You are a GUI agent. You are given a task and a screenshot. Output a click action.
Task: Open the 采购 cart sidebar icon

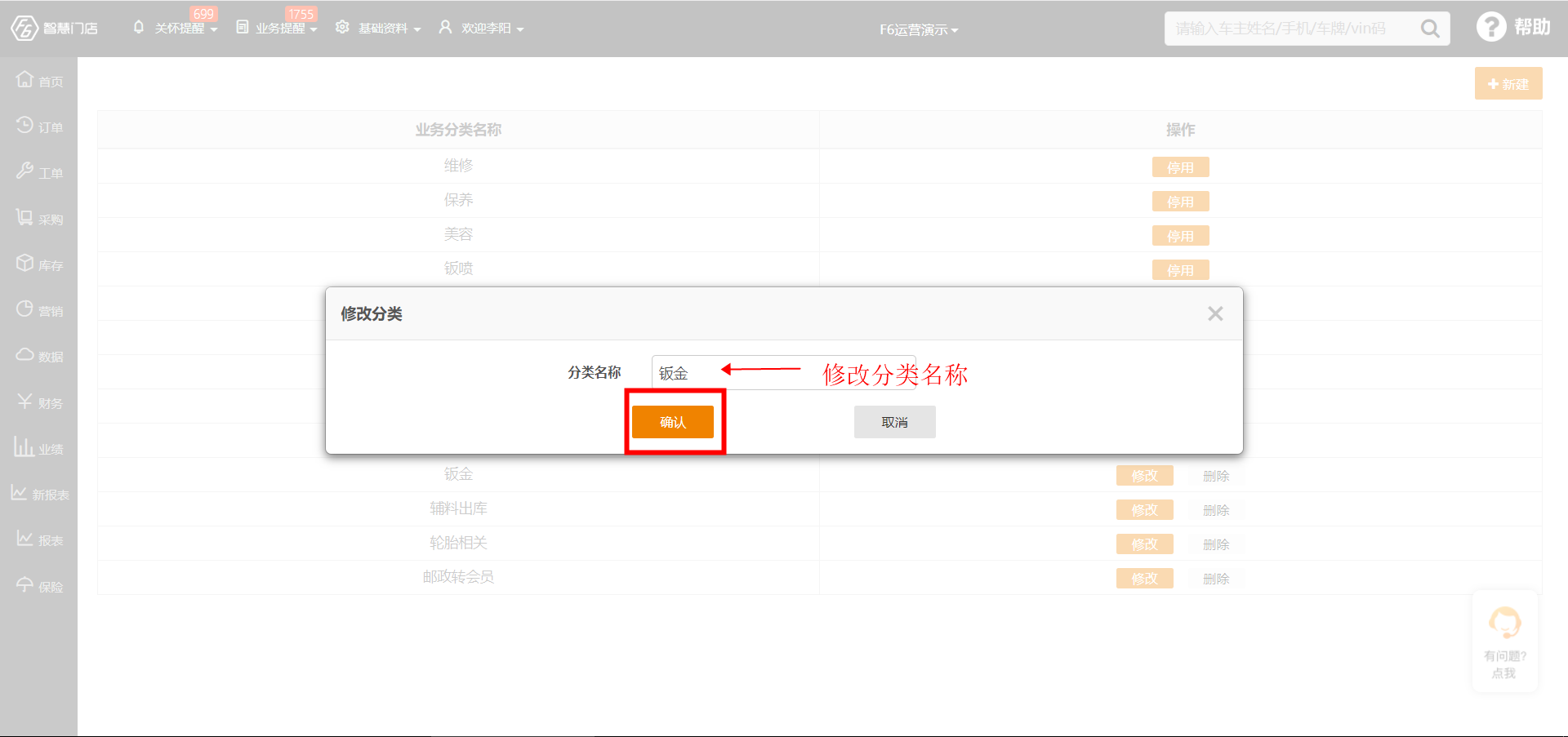point(24,217)
